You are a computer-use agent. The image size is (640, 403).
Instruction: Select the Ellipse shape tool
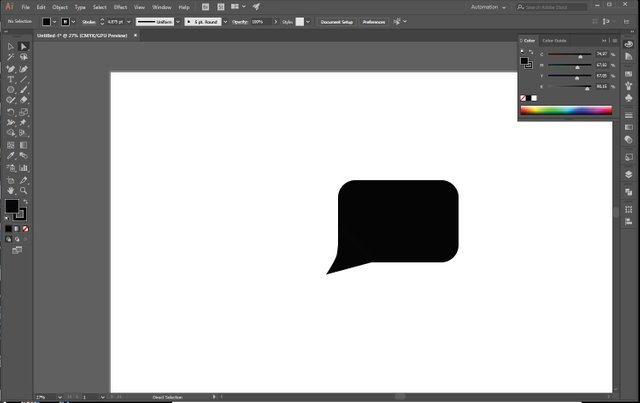[x=11, y=90]
